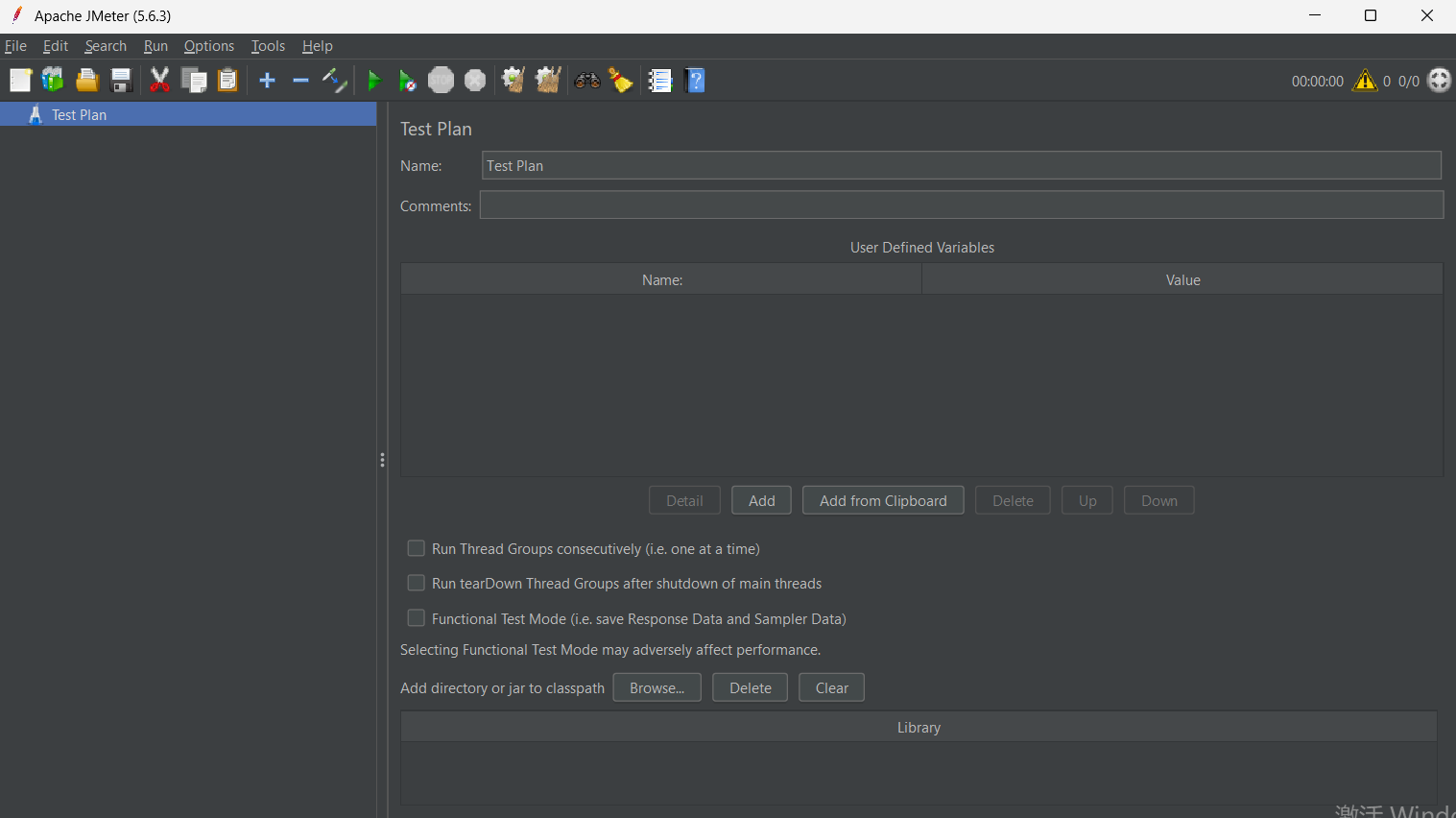The height and width of the screenshot is (818, 1456).
Task: Start the test run
Action: pyautogui.click(x=374, y=81)
